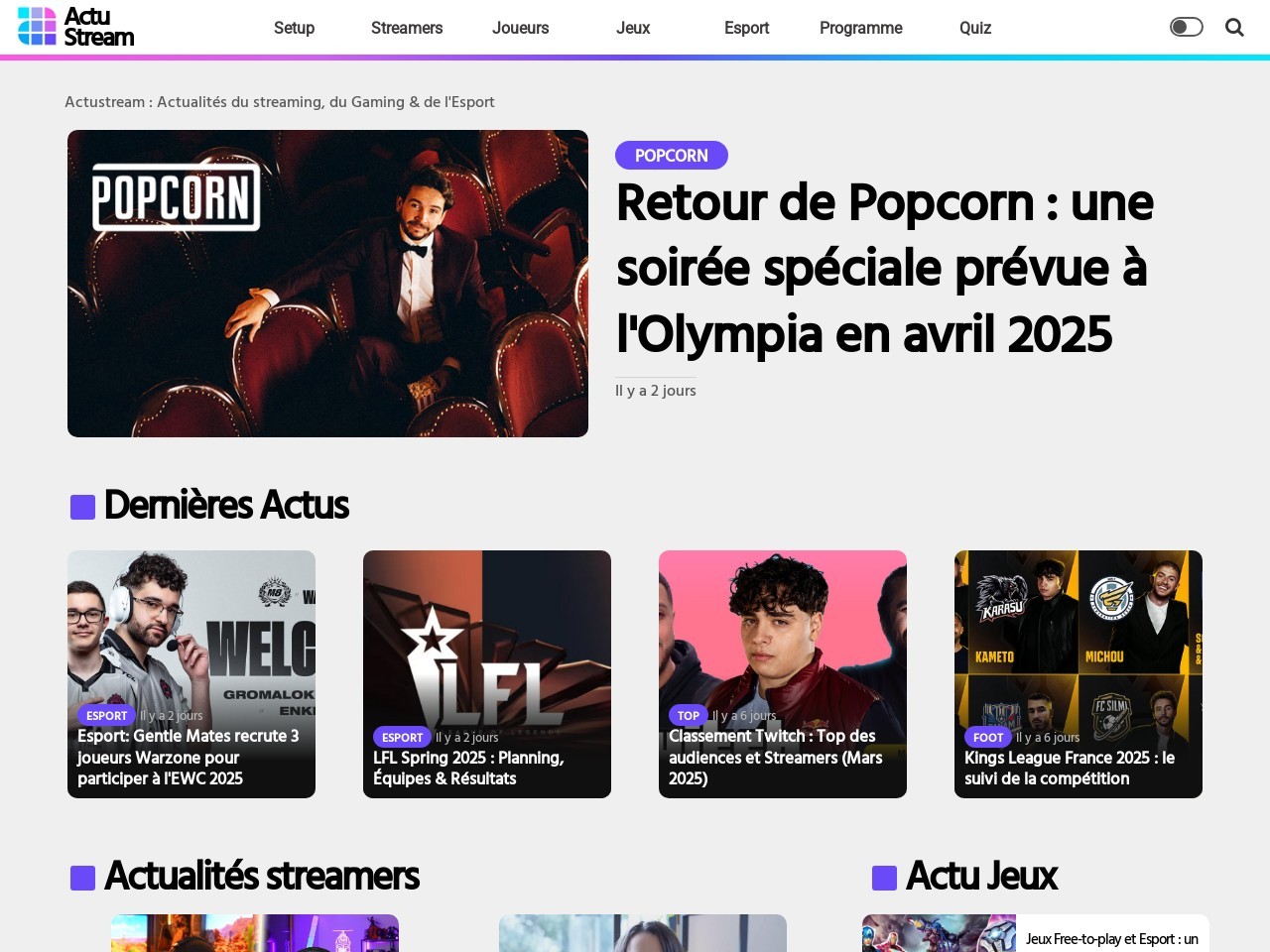Open Gentle Mates Warzone article
1270x952 pixels.
tap(189, 757)
